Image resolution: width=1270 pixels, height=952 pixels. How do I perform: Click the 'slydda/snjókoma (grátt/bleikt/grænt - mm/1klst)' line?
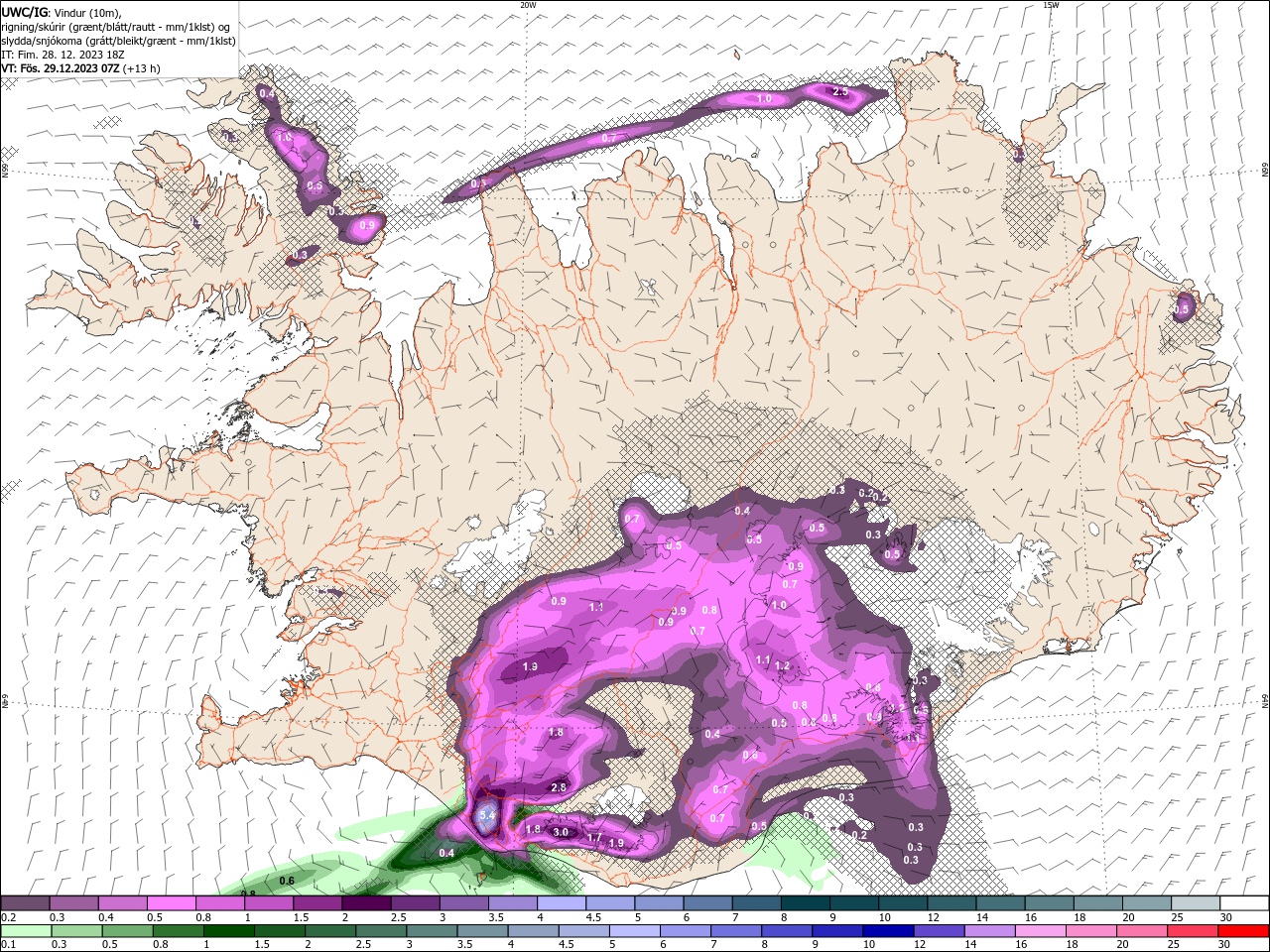point(119,41)
